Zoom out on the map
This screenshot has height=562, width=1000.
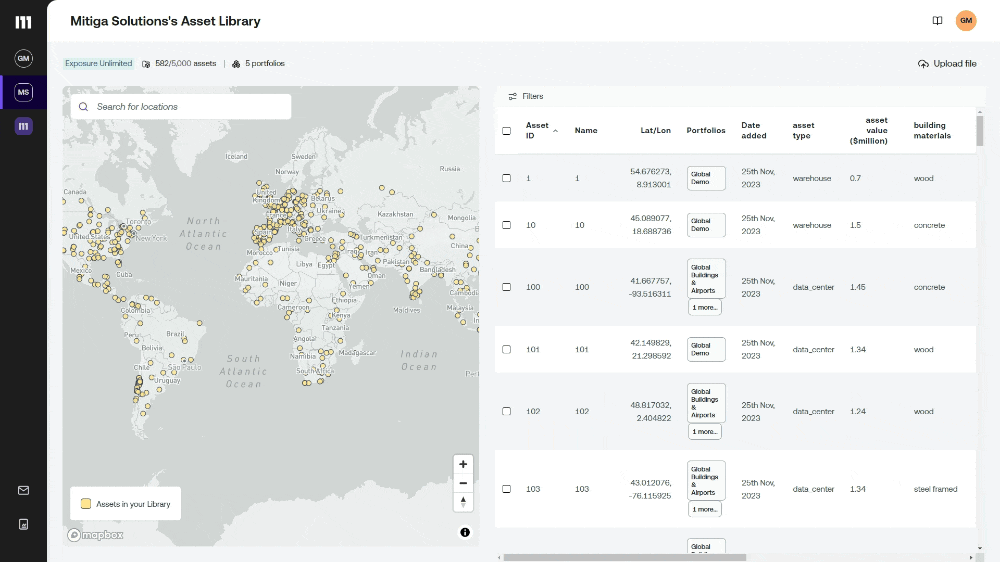coord(463,483)
